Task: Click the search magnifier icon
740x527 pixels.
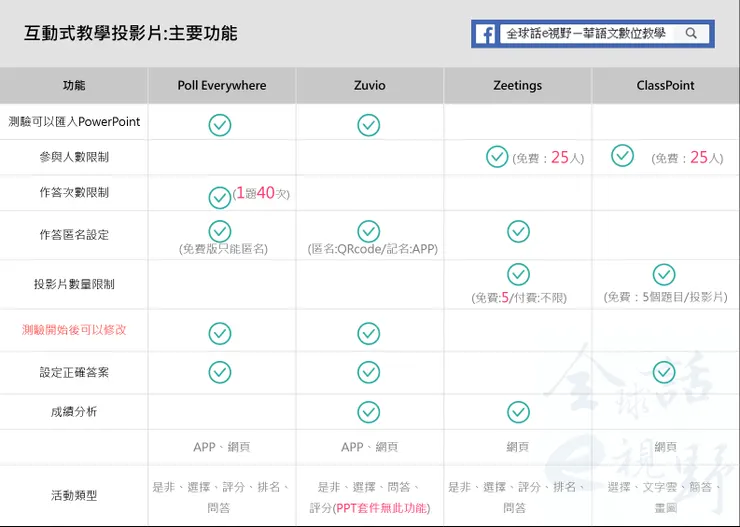Action: click(691, 33)
